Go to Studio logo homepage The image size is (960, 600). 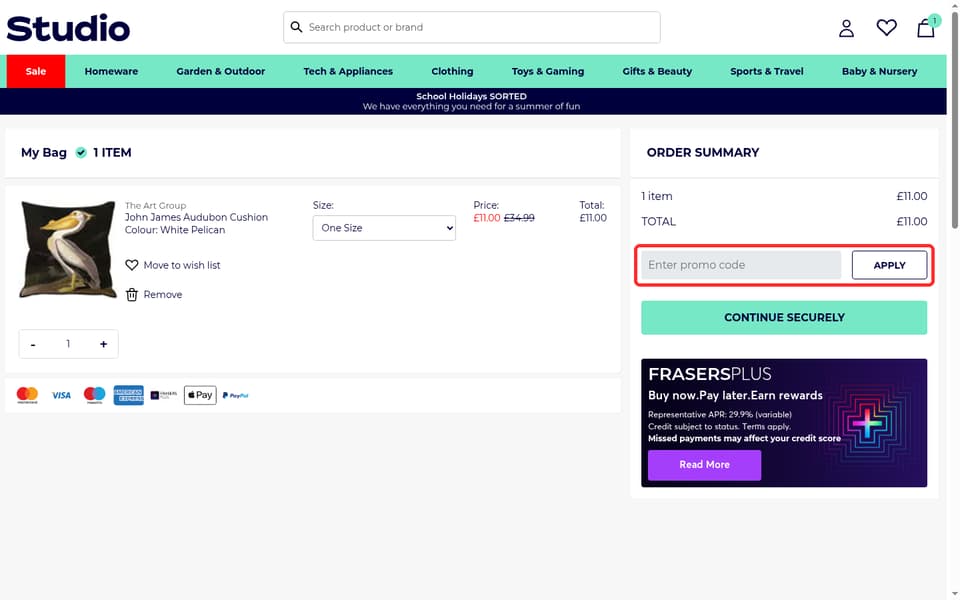(x=68, y=28)
